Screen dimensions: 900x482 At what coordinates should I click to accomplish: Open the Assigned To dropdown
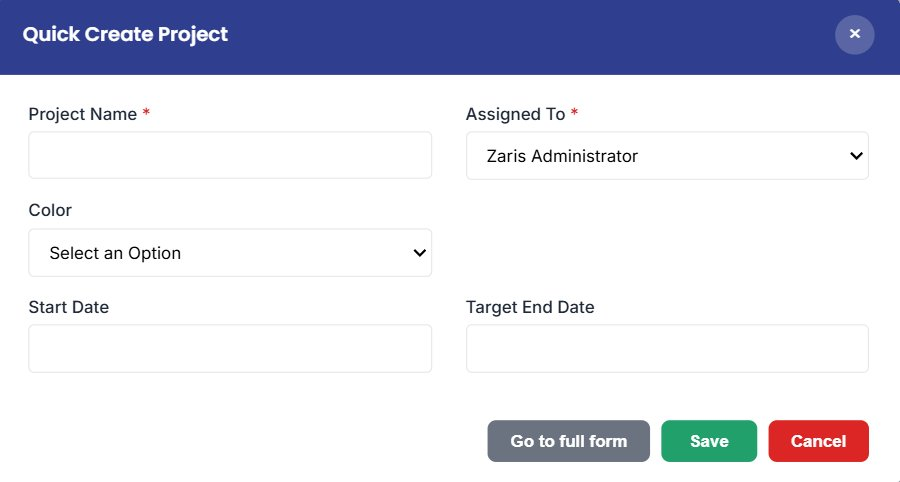(x=667, y=156)
